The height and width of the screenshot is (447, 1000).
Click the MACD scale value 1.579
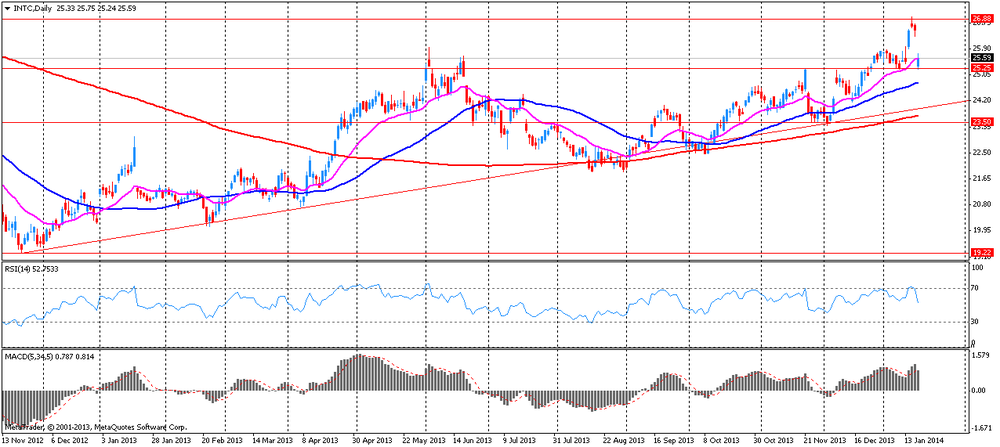click(x=980, y=355)
